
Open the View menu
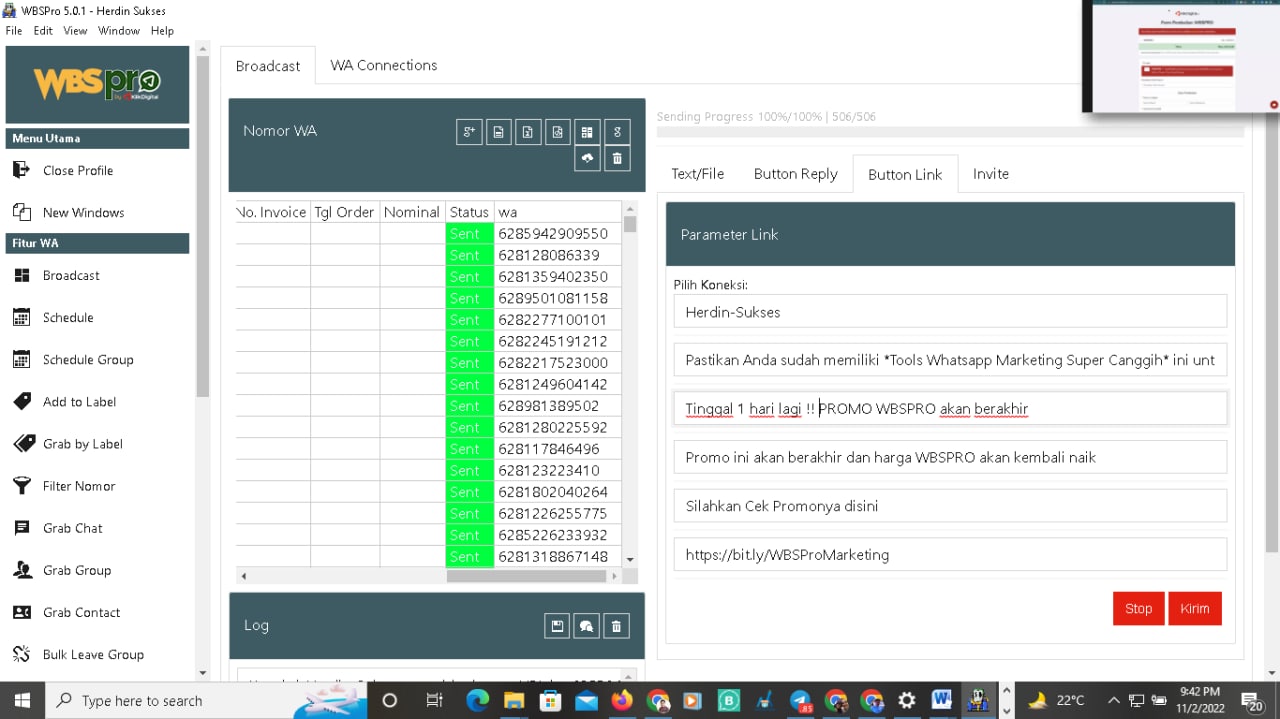(x=75, y=31)
